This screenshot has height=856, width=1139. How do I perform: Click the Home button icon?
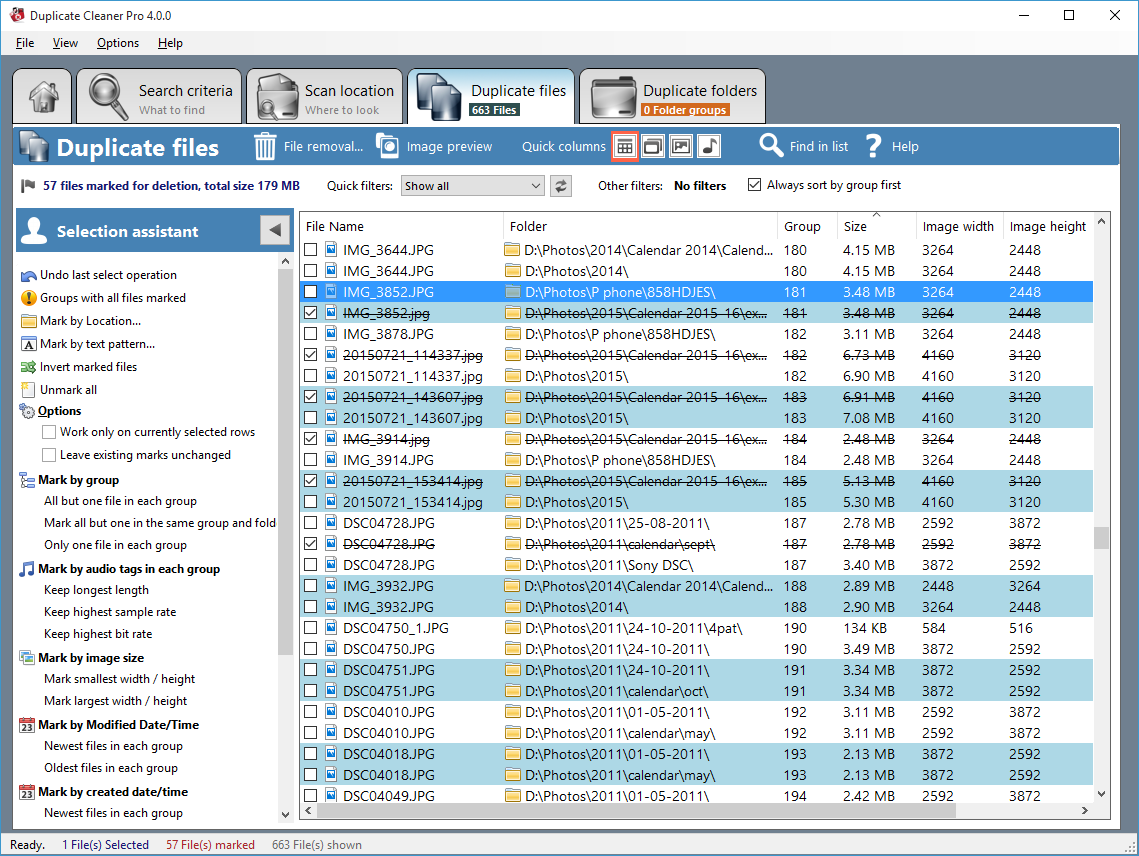[x=41, y=96]
